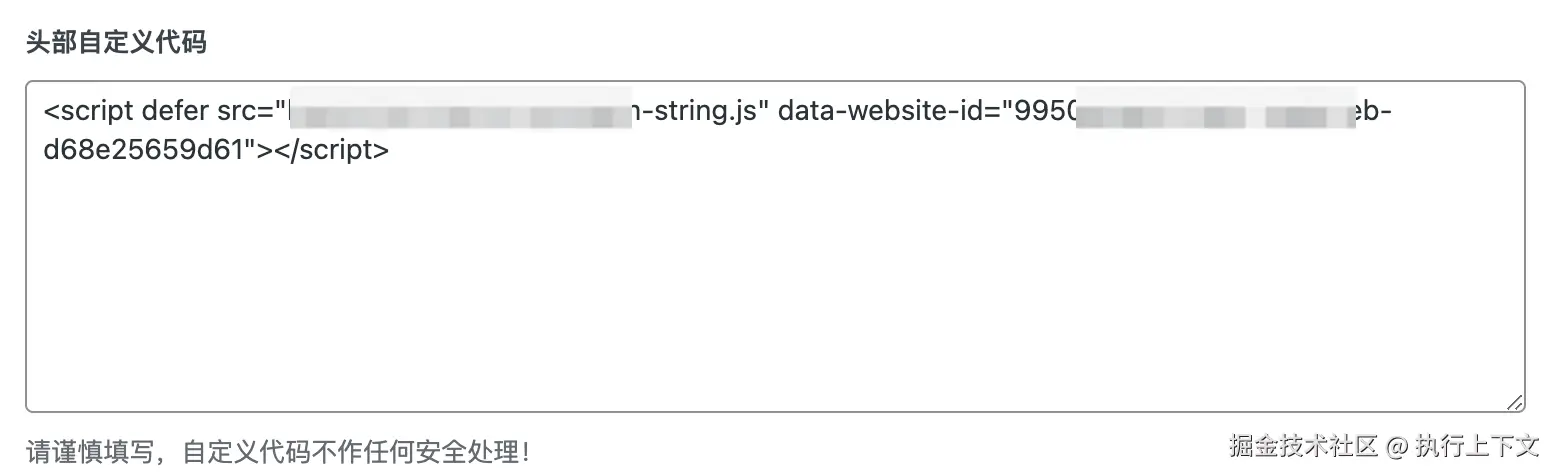Click the @ symbol in watermark
The image size is (1556, 476).
1397,446
